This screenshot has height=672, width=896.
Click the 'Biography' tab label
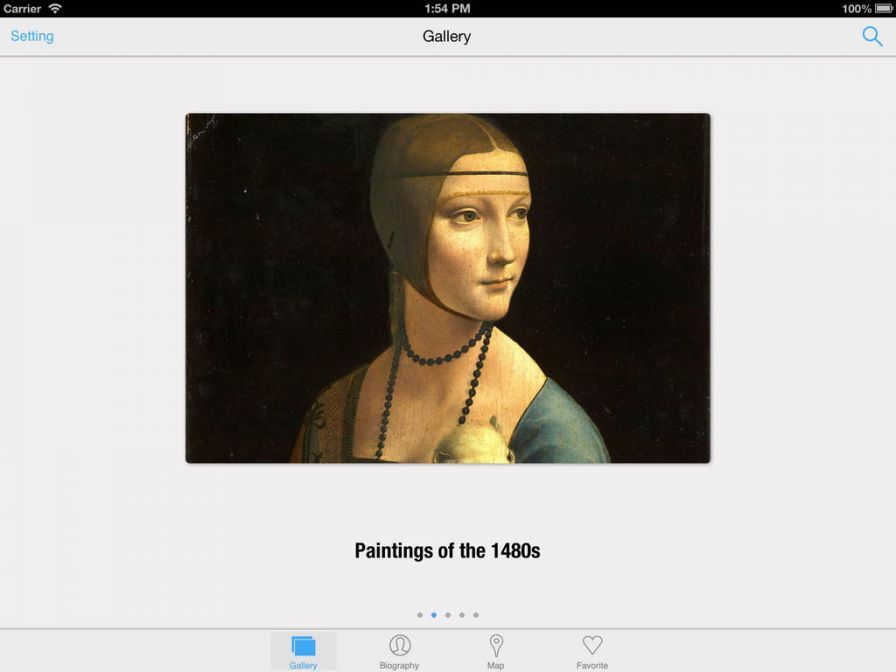click(x=400, y=665)
